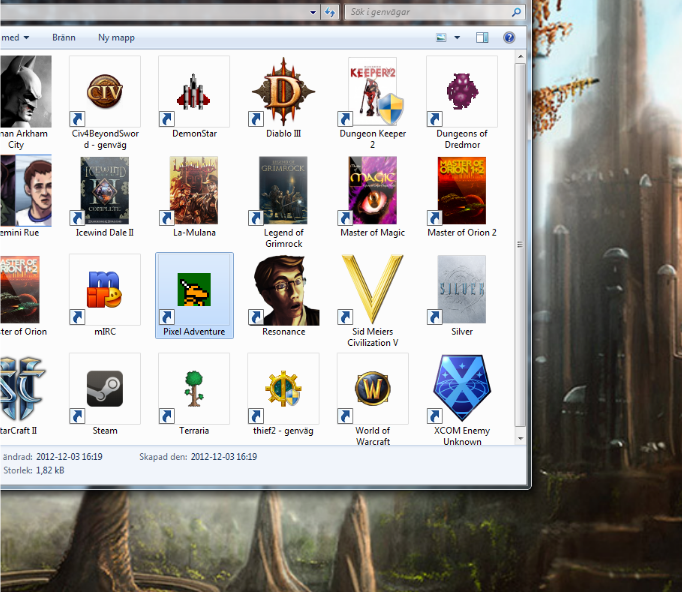Image resolution: width=682 pixels, height=592 pixels.
Task: Click the Bränn toolbar button
Action: (64, 38)
